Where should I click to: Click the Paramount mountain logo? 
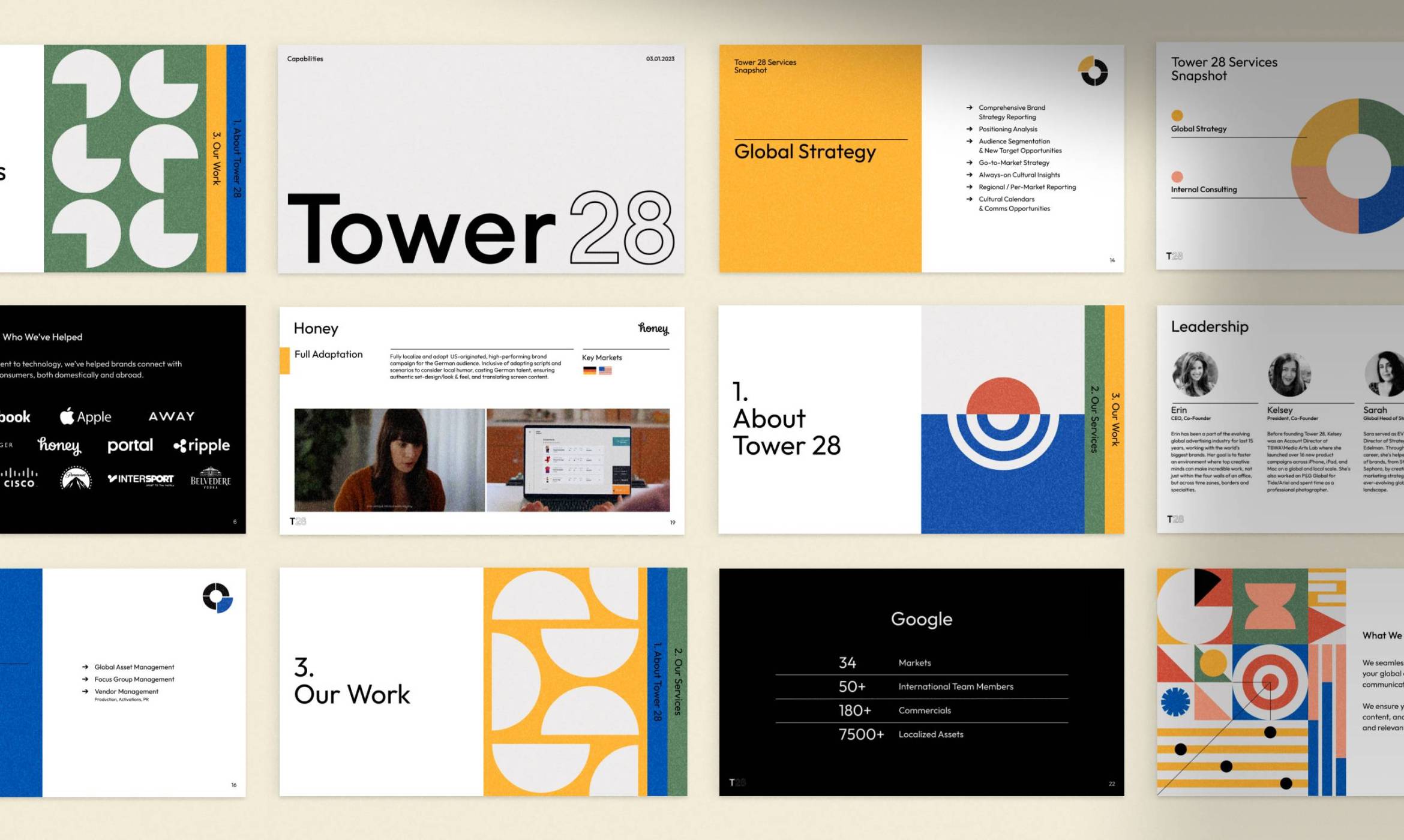click(x=76, y=479)
